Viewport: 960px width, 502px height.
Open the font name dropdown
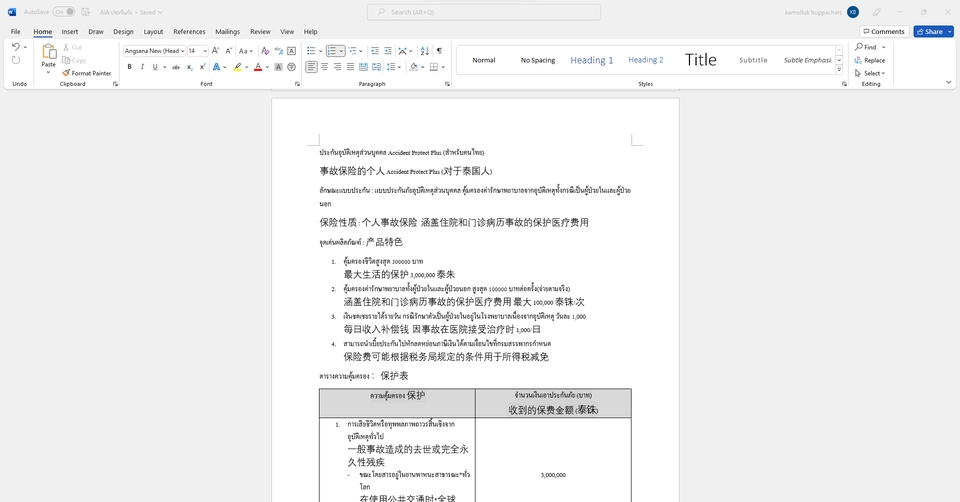click(x=182, y=51)
